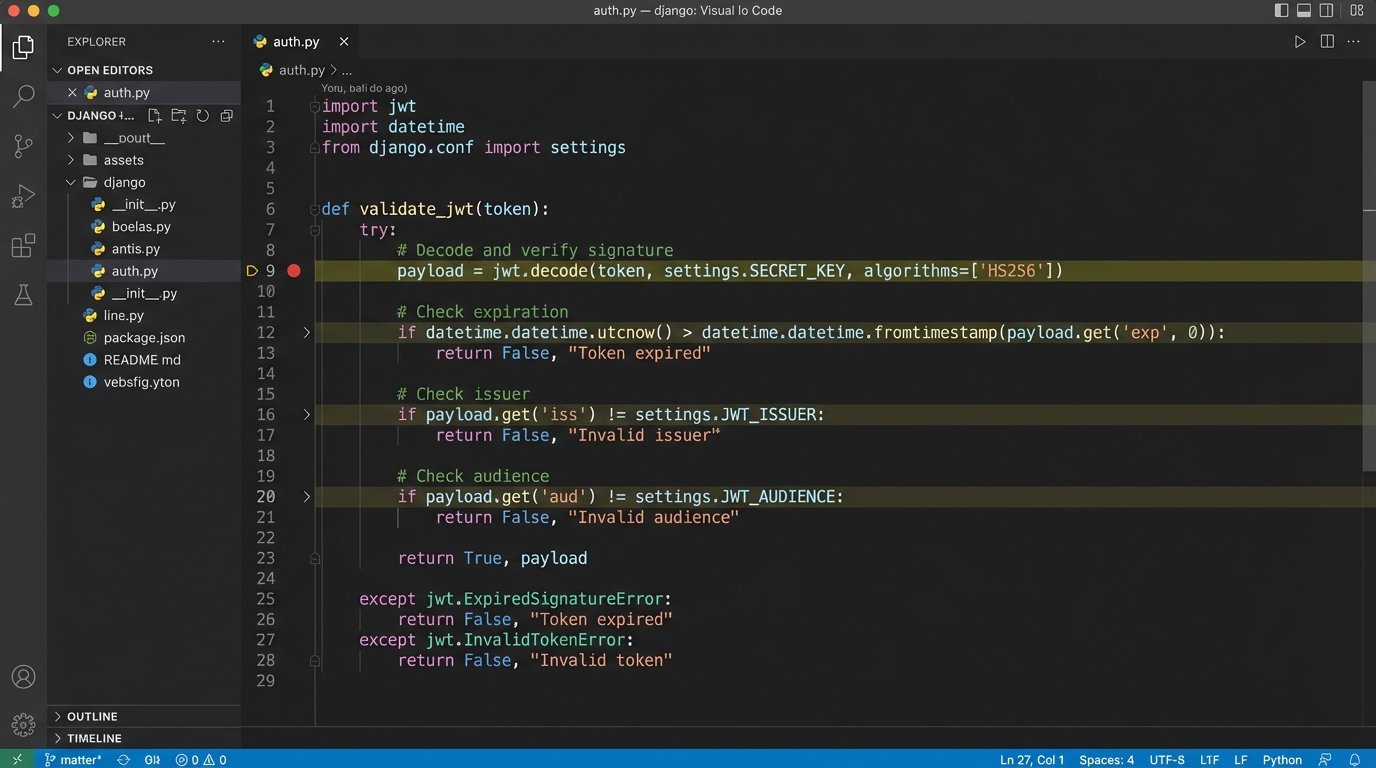Open the Accounts icon at bottom left
This screenshot has width=1376, height=768.
pos(23,676)
